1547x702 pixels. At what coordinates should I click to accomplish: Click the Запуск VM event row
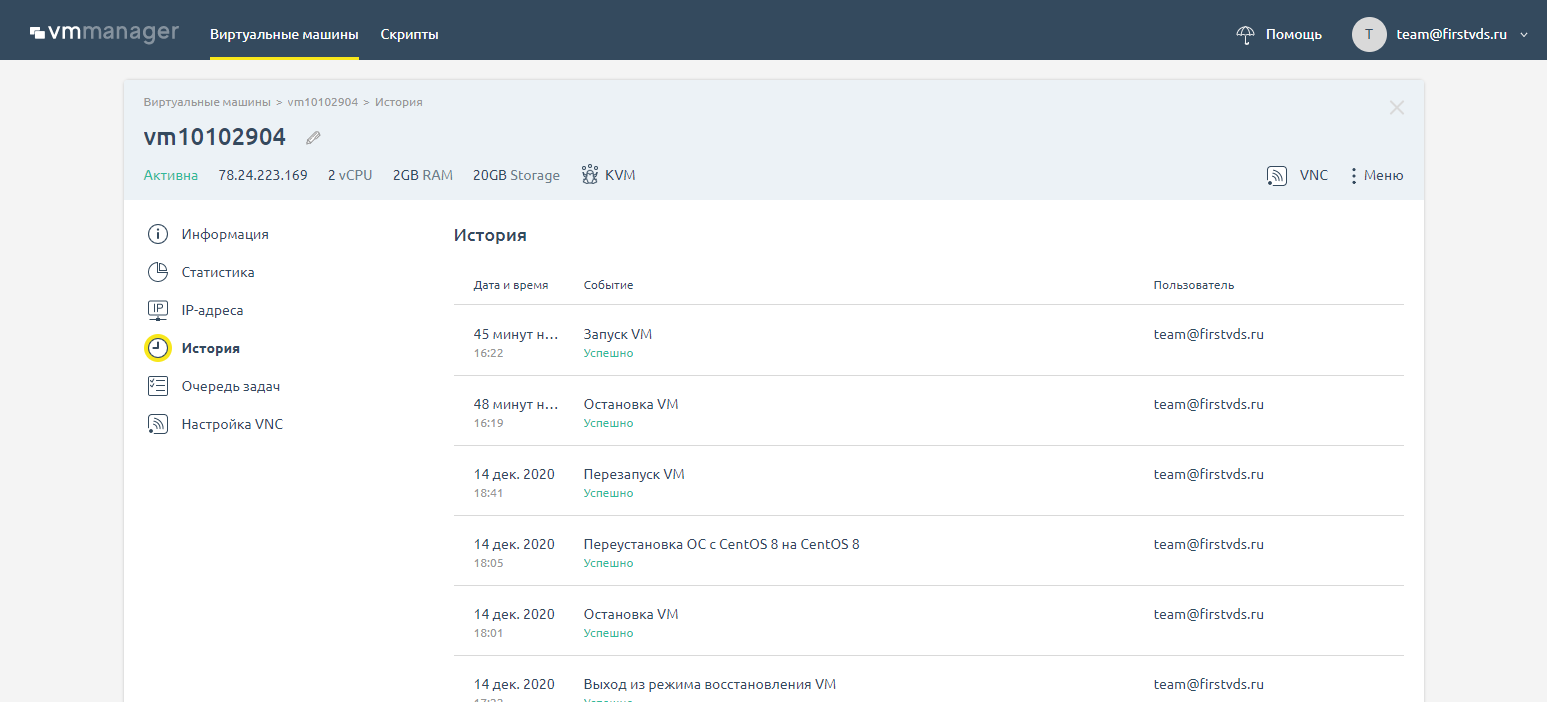point(929,341)
